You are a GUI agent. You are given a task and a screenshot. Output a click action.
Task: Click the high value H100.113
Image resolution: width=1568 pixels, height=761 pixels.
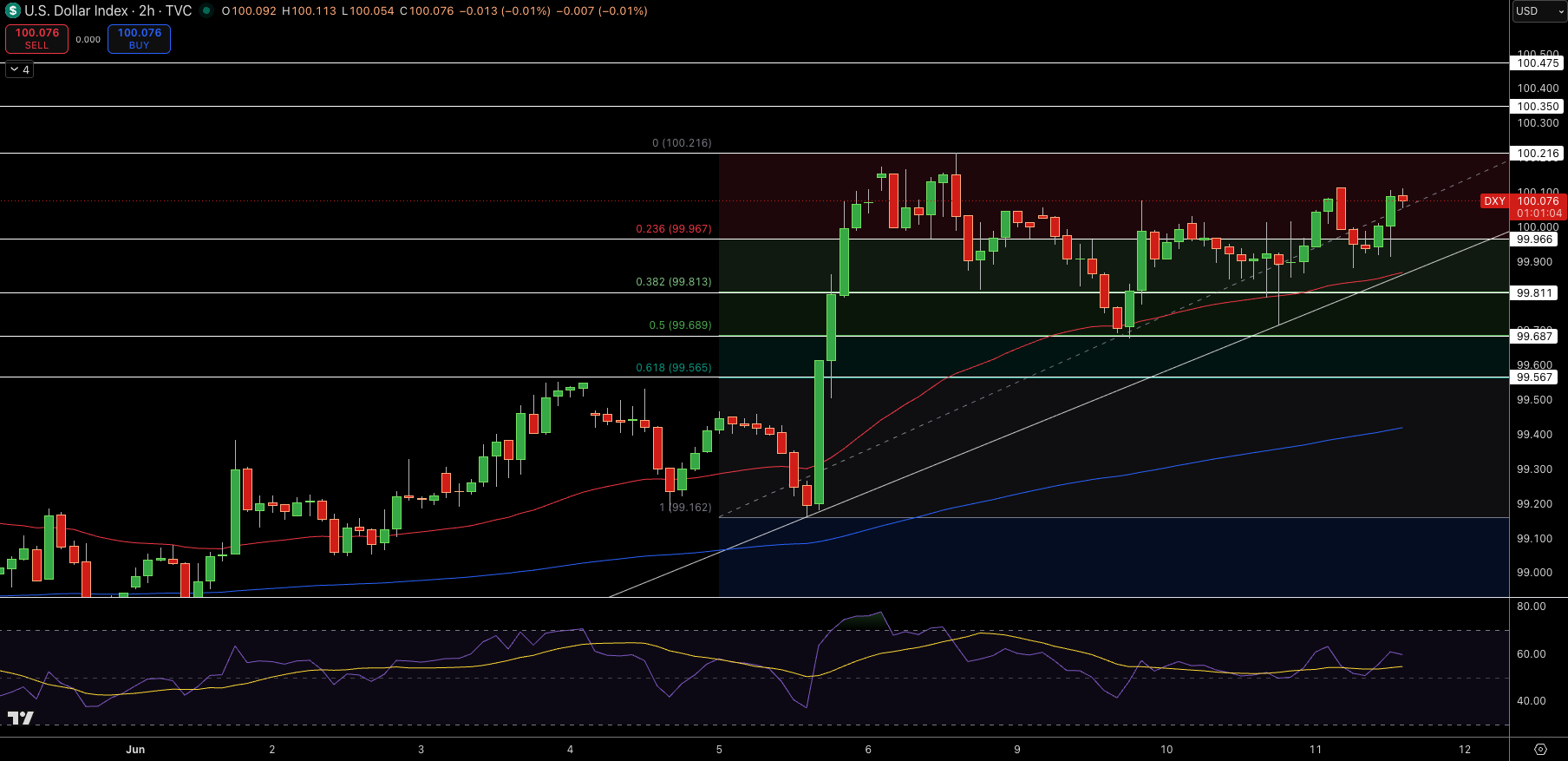[x=309, y=11]
